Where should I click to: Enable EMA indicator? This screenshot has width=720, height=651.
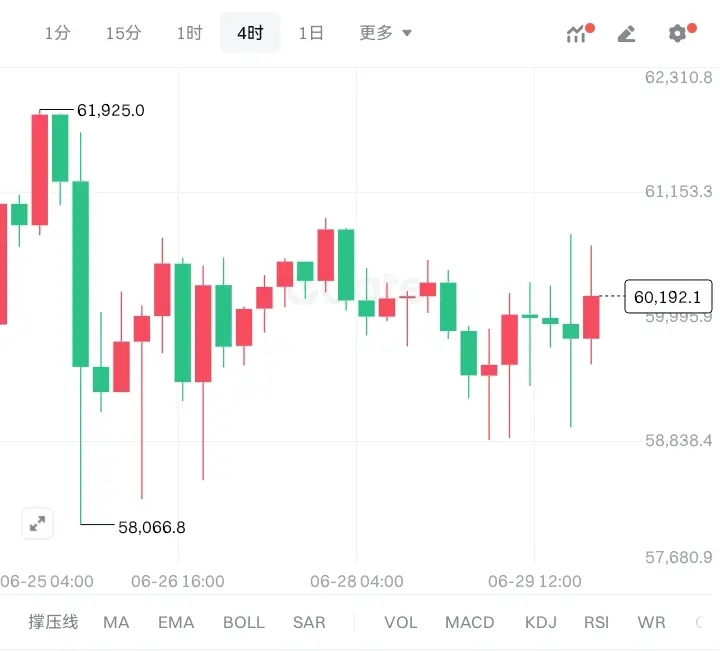point(176,623)
